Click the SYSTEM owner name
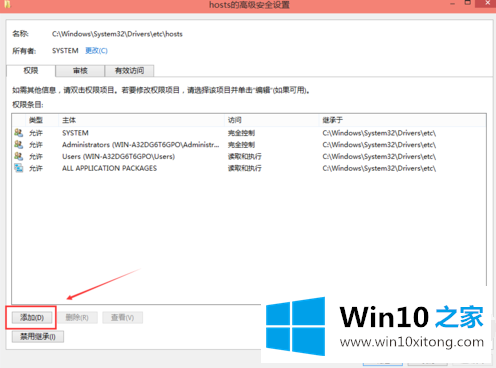This screenshot has width=496, height=368. point(65,51)
